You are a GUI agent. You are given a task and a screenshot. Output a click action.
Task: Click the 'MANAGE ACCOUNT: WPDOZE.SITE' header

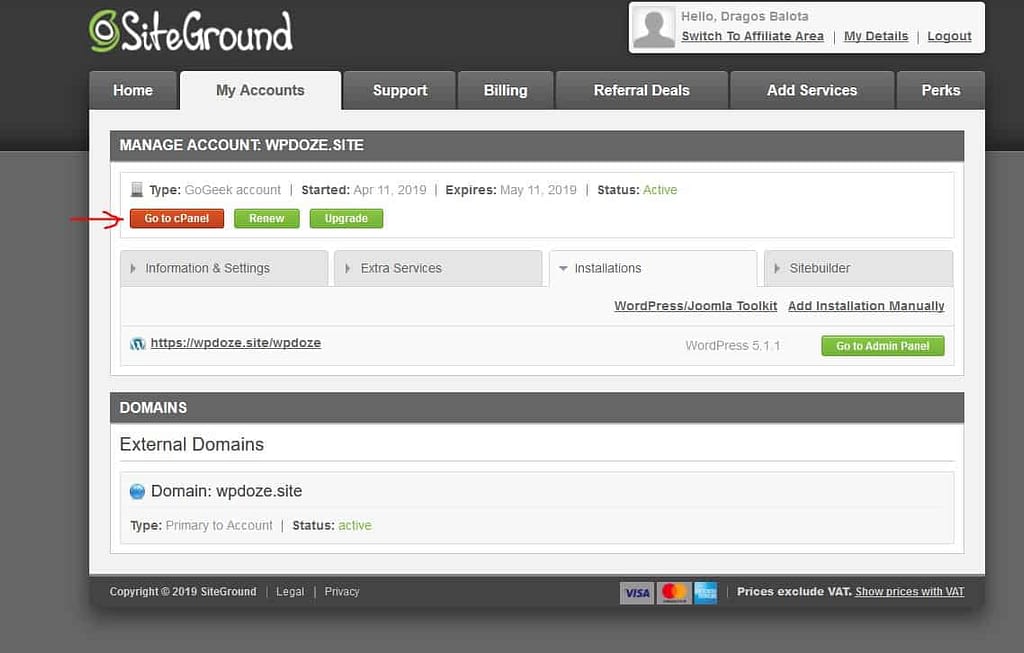(x=242, y=145)
